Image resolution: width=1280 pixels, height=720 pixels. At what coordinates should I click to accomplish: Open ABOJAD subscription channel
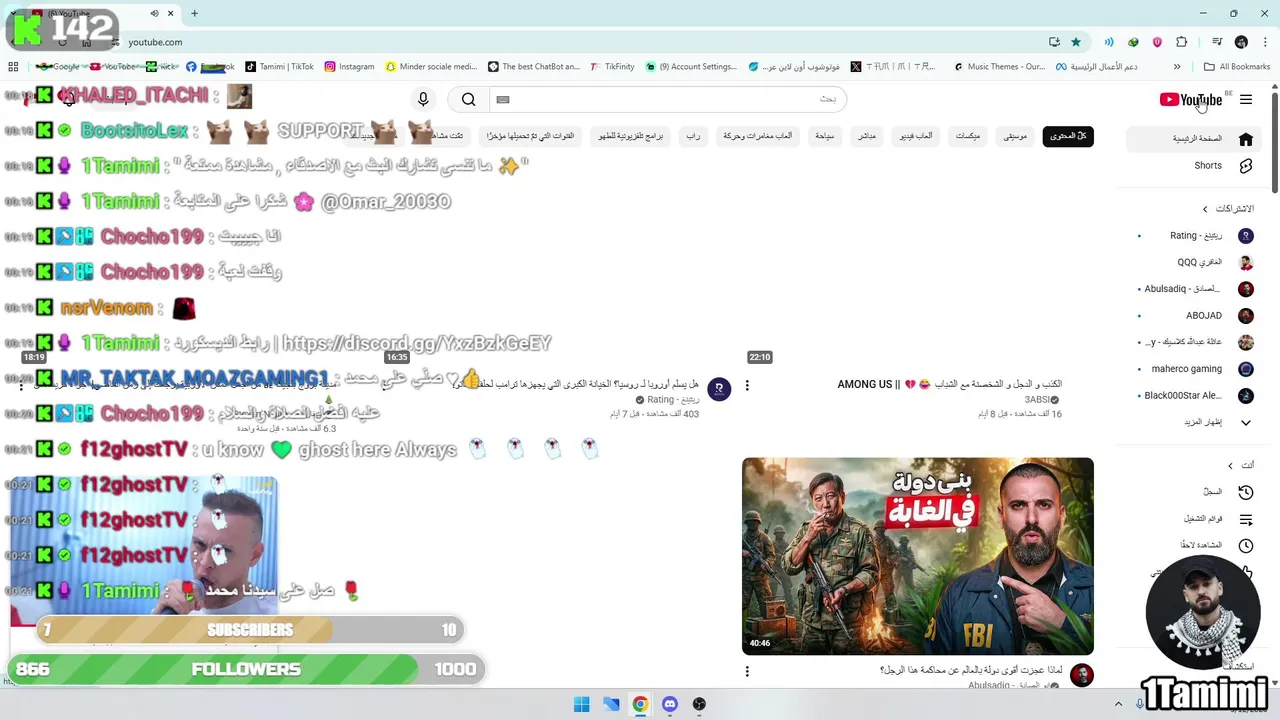point(1196,316)
